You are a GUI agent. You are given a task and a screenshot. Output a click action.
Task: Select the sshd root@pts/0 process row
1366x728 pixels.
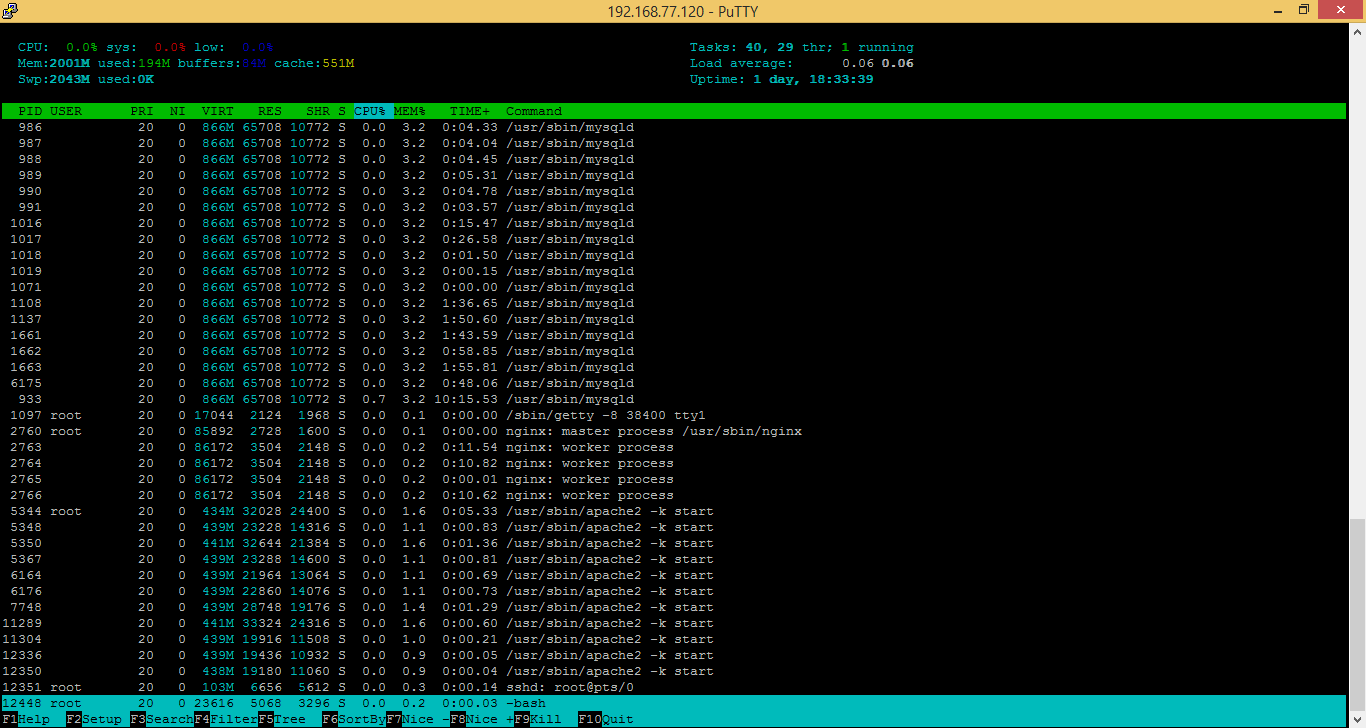click(x=400, y=687)
